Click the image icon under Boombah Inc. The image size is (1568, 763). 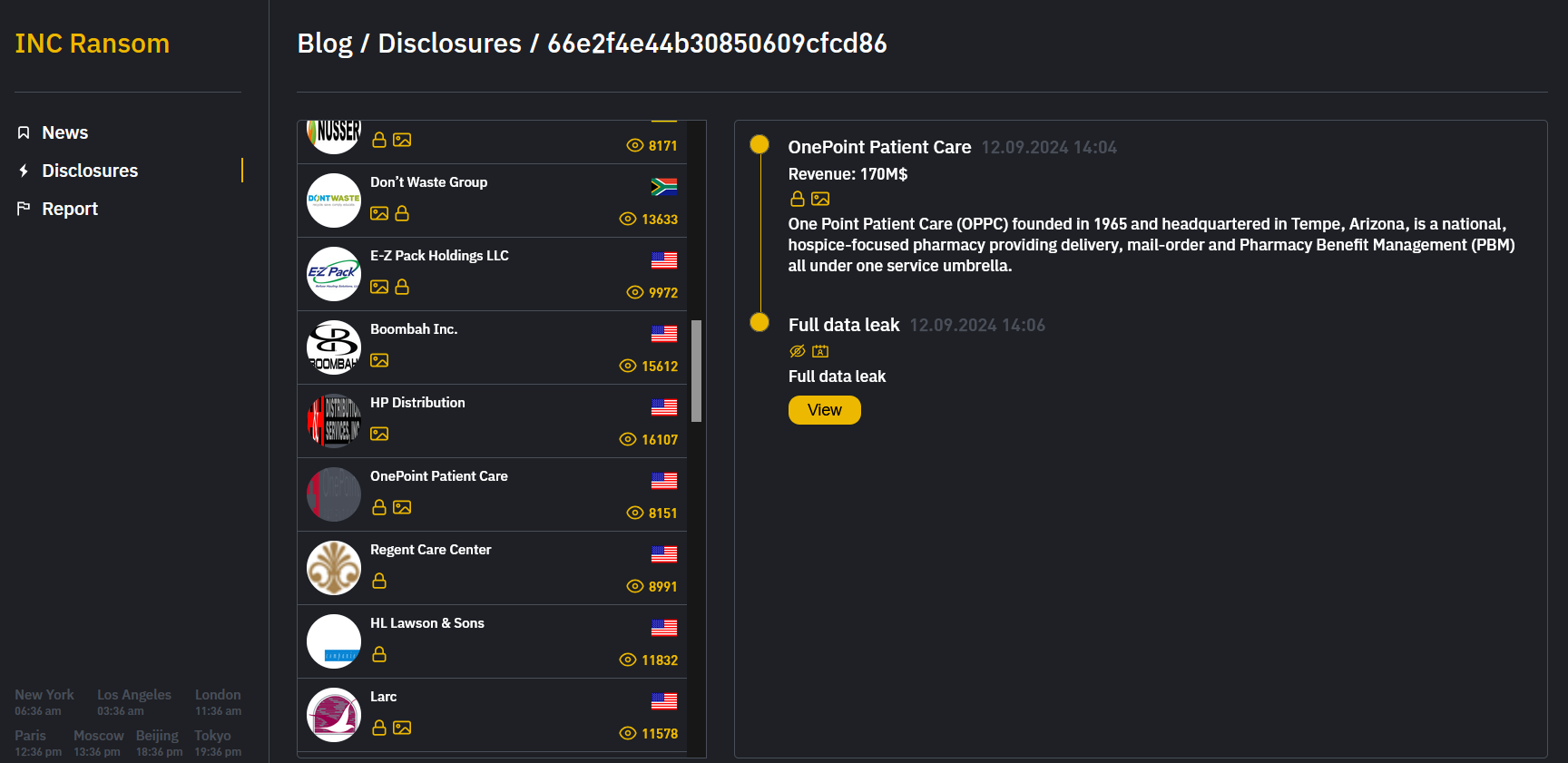pos(379,360)
